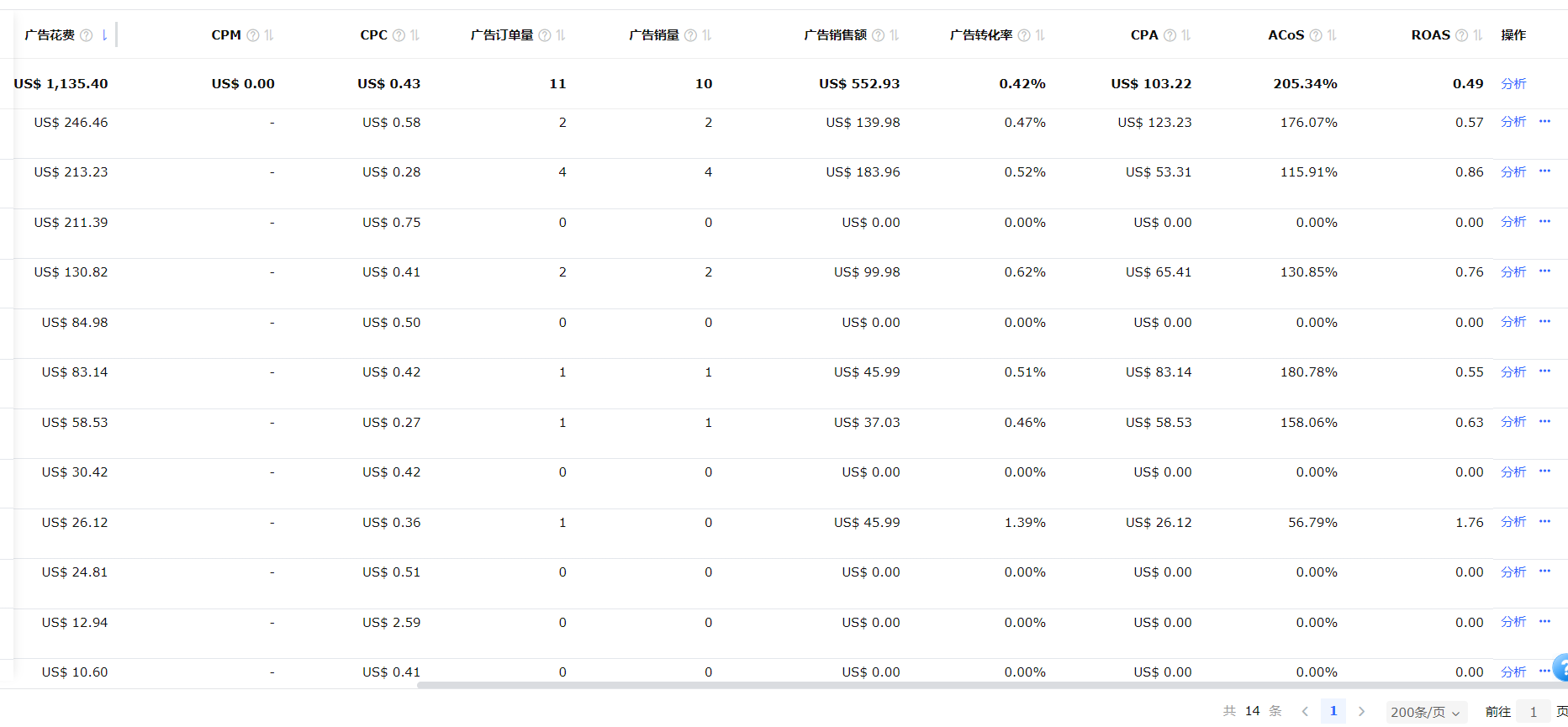
Task: Sort by 广告销售额 column
Action: coord(895,35)
